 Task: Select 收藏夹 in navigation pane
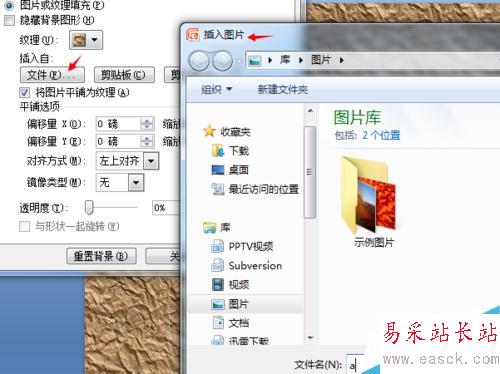coord(235,132)
